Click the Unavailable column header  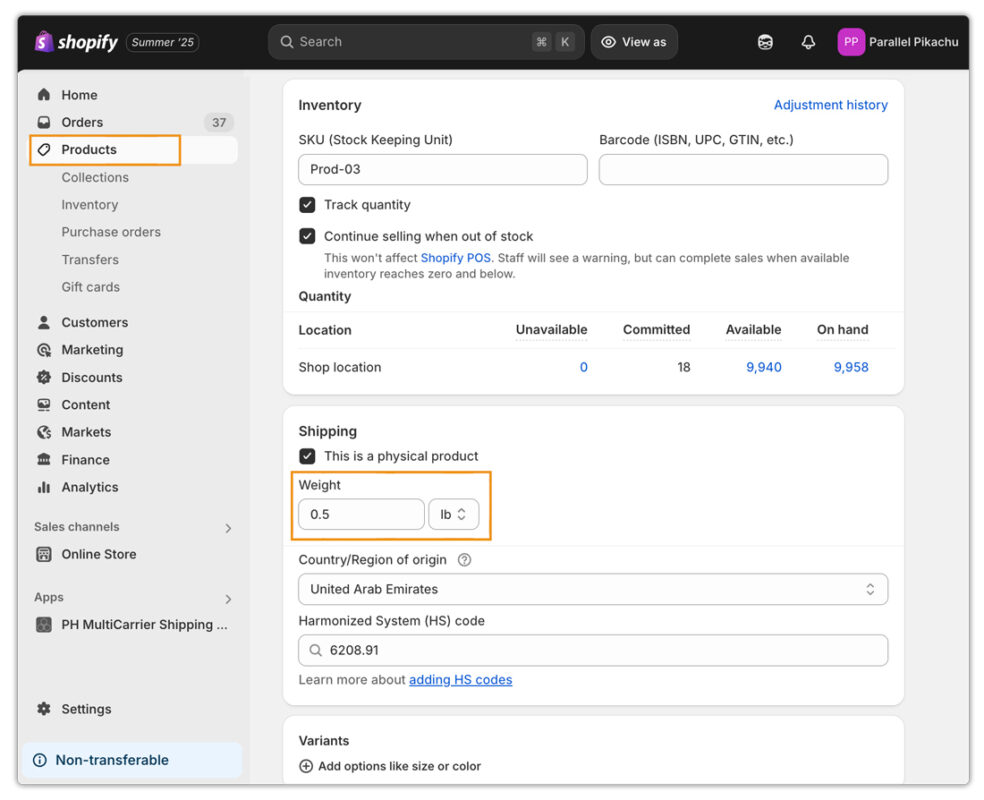coord(551,329)
